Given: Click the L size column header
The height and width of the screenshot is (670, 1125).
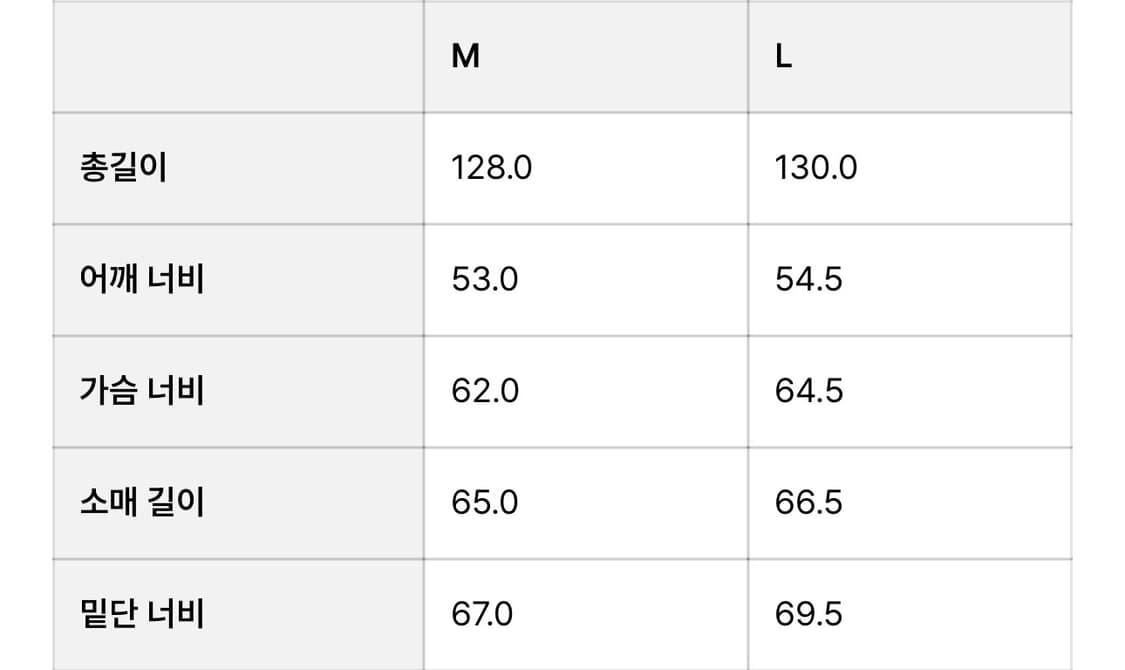Looking at the screenshot, I should tap(784, 57).
